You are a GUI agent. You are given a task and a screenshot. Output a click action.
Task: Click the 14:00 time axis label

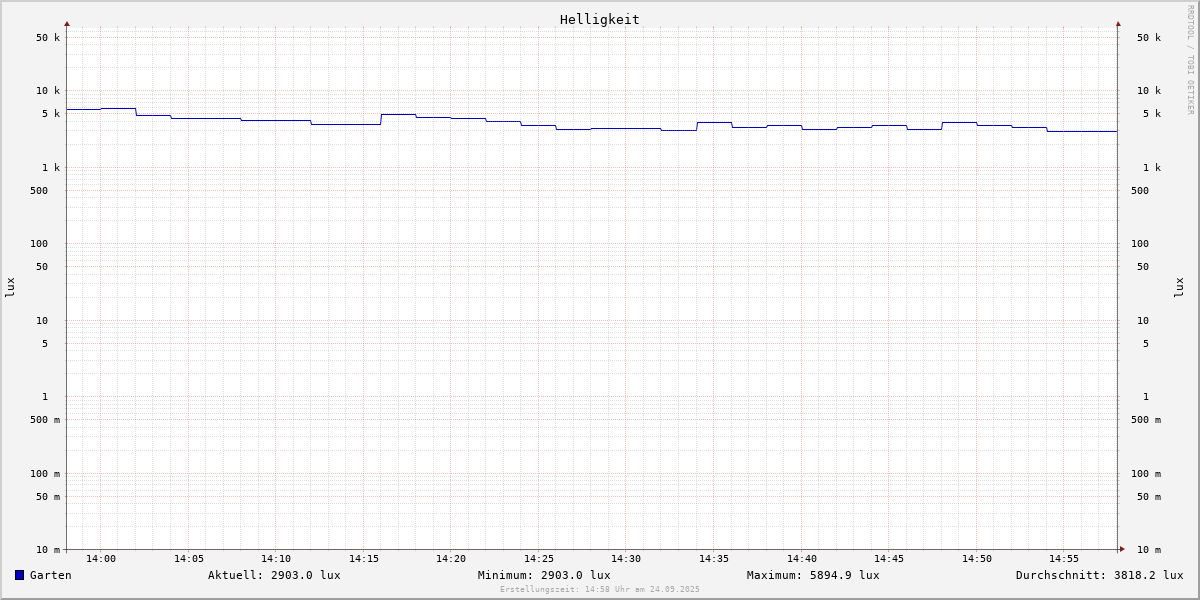[101, 559]
